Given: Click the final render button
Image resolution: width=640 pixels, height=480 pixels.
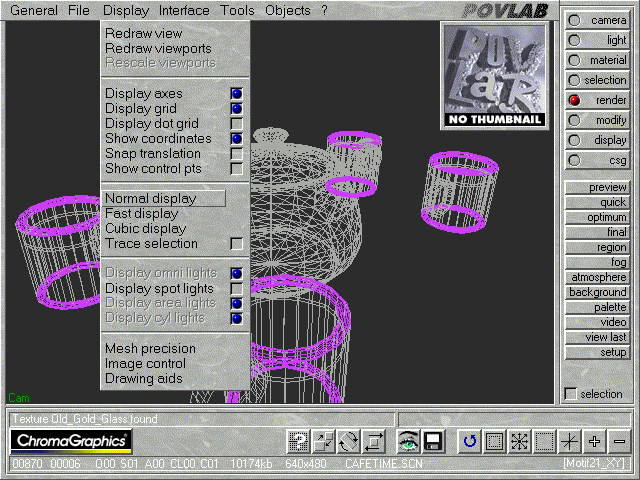Looking at the screenshot, I should [x=597, y=232].
